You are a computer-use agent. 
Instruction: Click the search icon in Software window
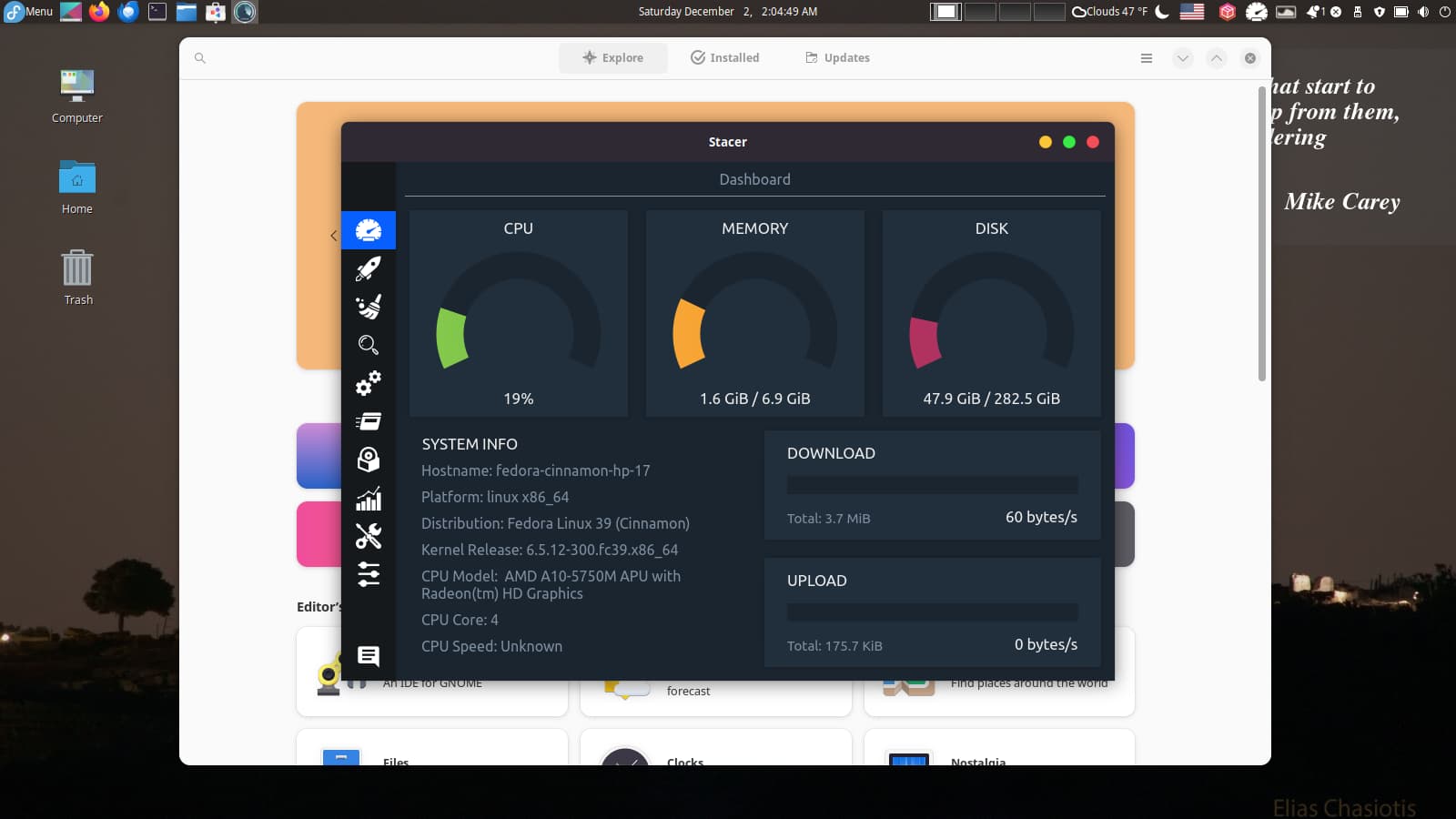click(x=200, y=58)
